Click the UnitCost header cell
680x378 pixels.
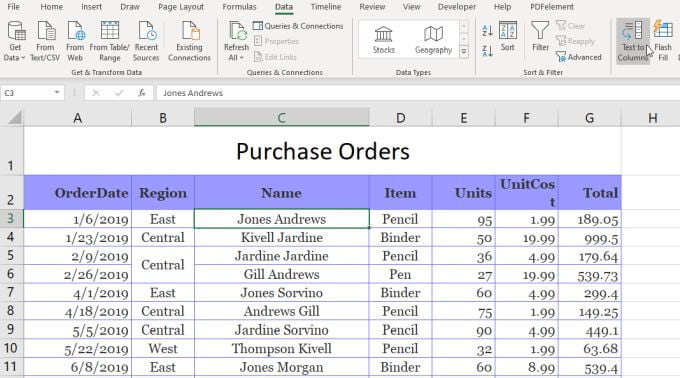click(x=527, y=192)
